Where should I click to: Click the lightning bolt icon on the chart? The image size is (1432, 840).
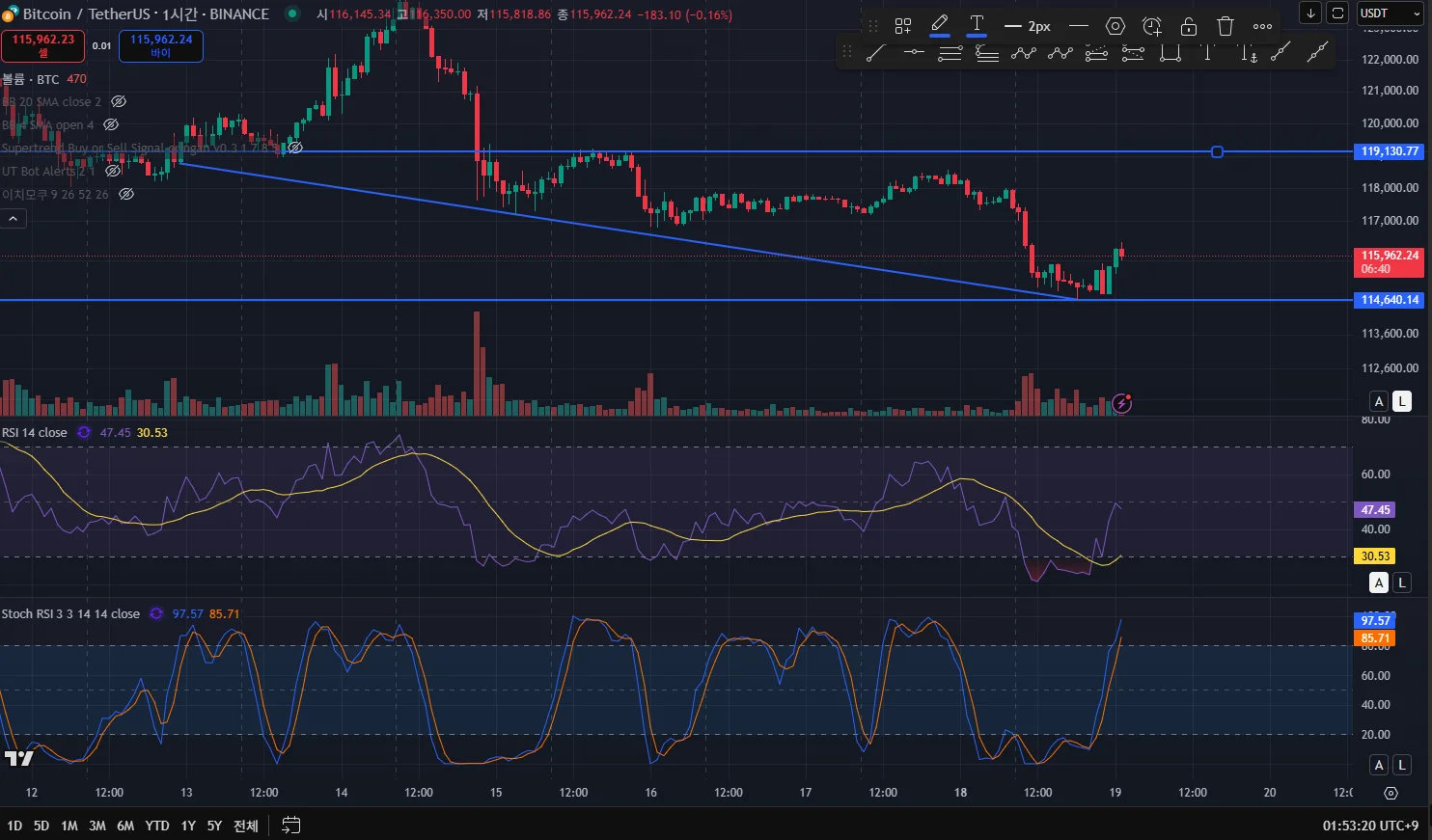coord(1121,403)
